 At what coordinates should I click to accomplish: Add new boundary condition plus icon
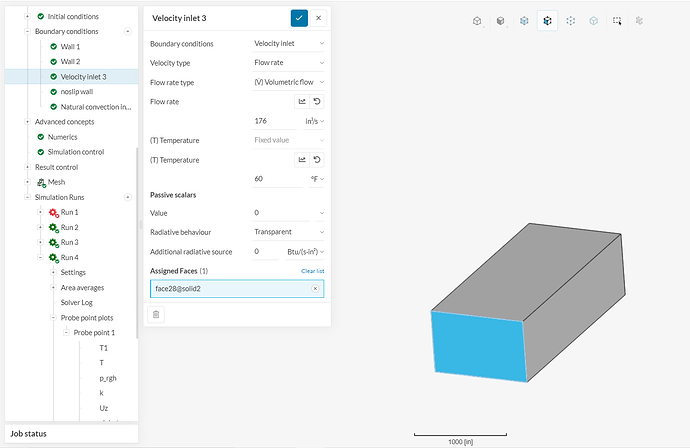coord(128,31)
